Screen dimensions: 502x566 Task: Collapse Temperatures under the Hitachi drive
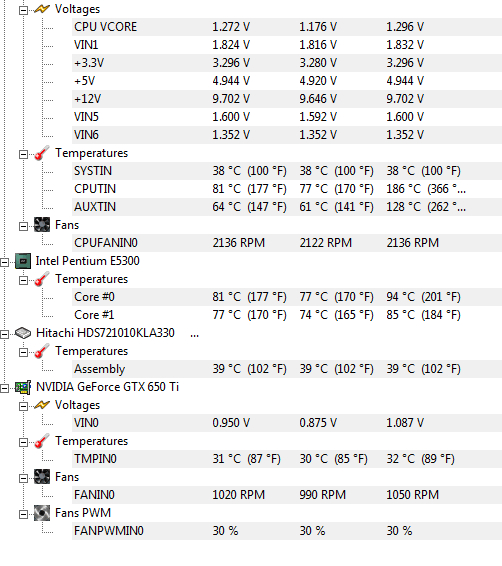coord(23,352)
